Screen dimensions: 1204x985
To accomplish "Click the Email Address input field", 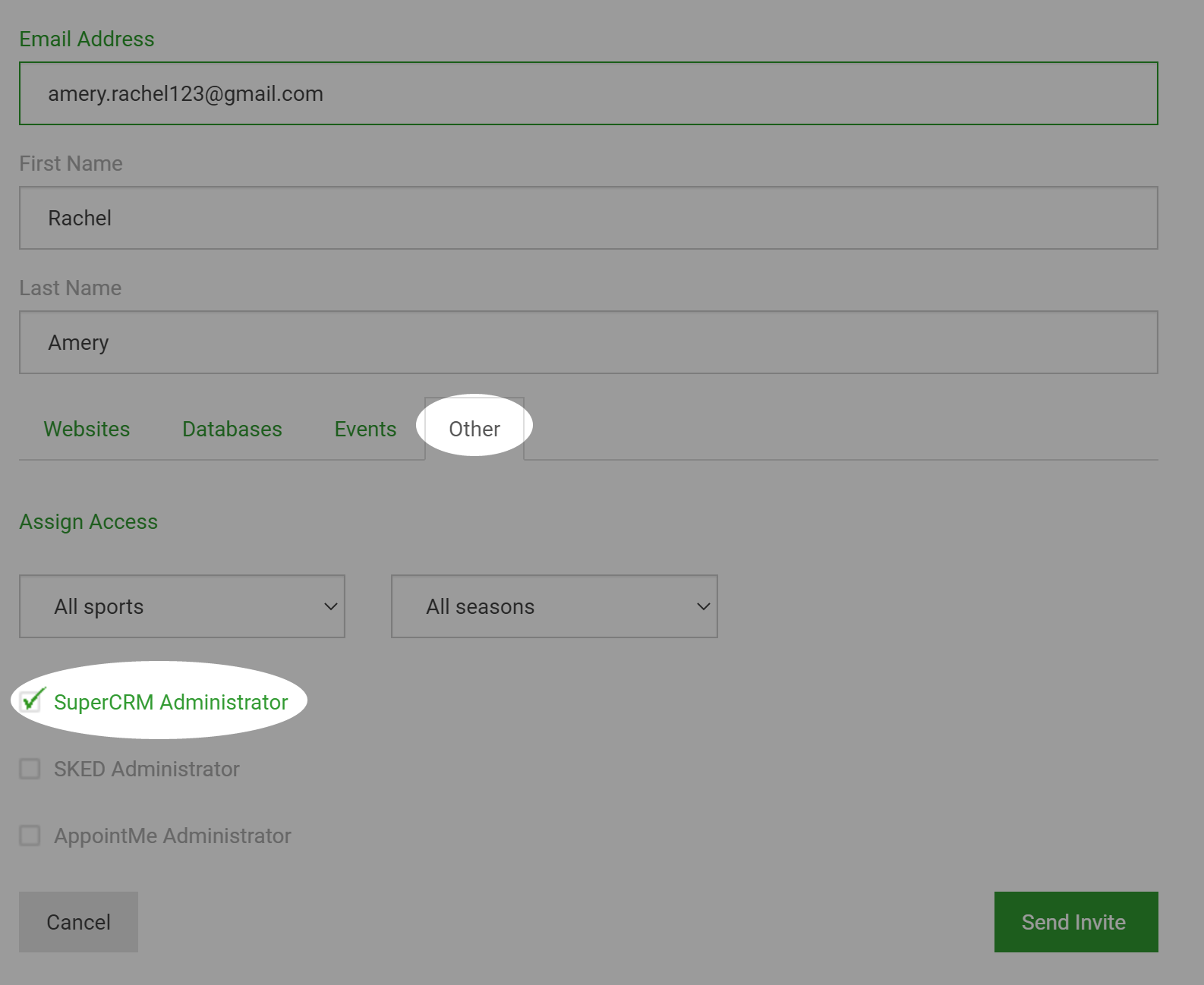I will click(588, 93).
